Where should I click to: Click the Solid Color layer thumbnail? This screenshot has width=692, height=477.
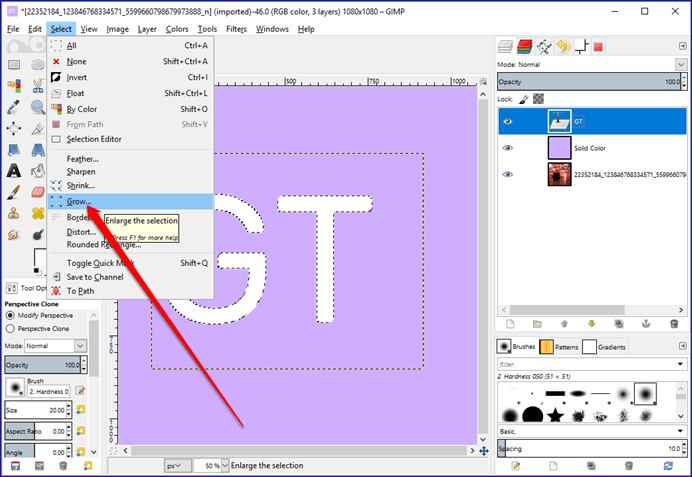559,148
